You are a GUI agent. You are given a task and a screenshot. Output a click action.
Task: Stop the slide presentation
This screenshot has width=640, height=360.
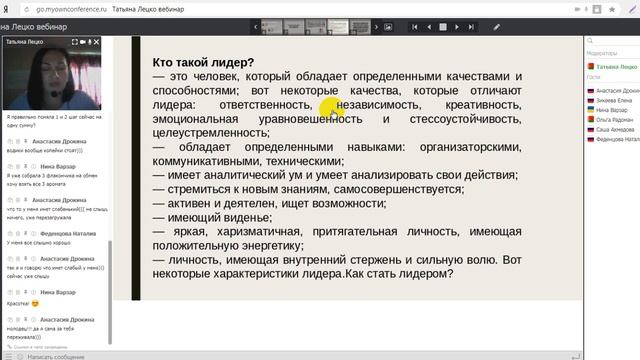[x=443, y=27]
